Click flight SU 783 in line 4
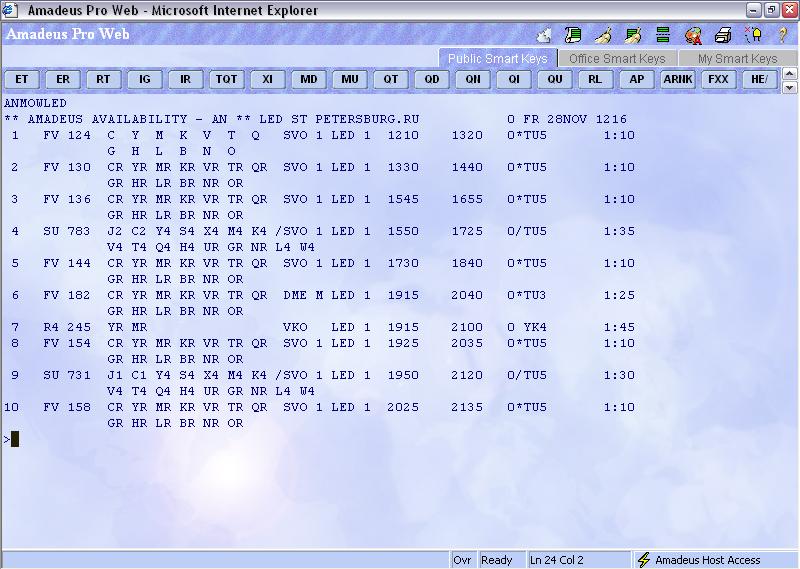800x569 pixels. click(x=67, y=231)
